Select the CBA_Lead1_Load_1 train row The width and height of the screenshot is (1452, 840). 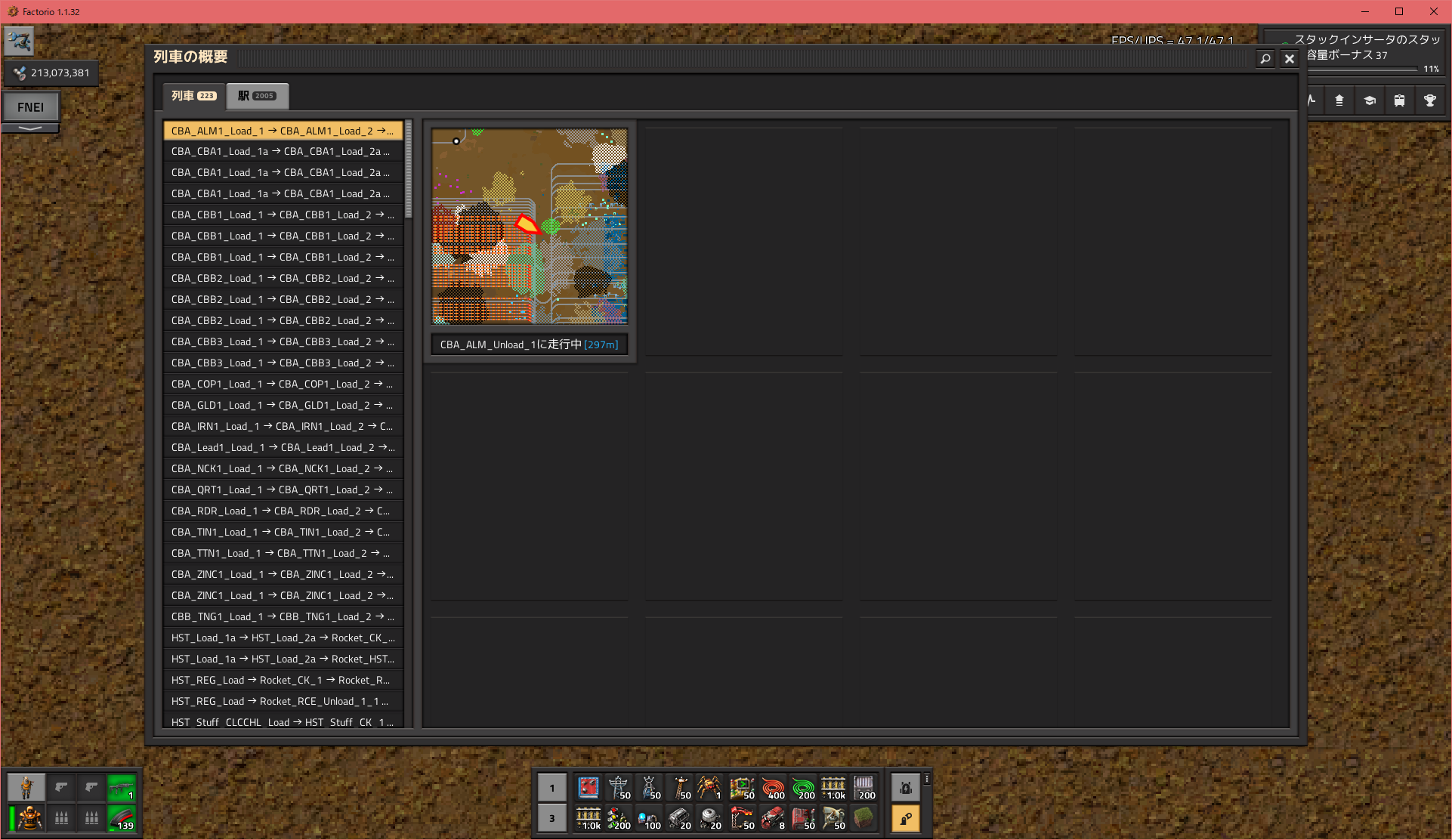(283, 448)
